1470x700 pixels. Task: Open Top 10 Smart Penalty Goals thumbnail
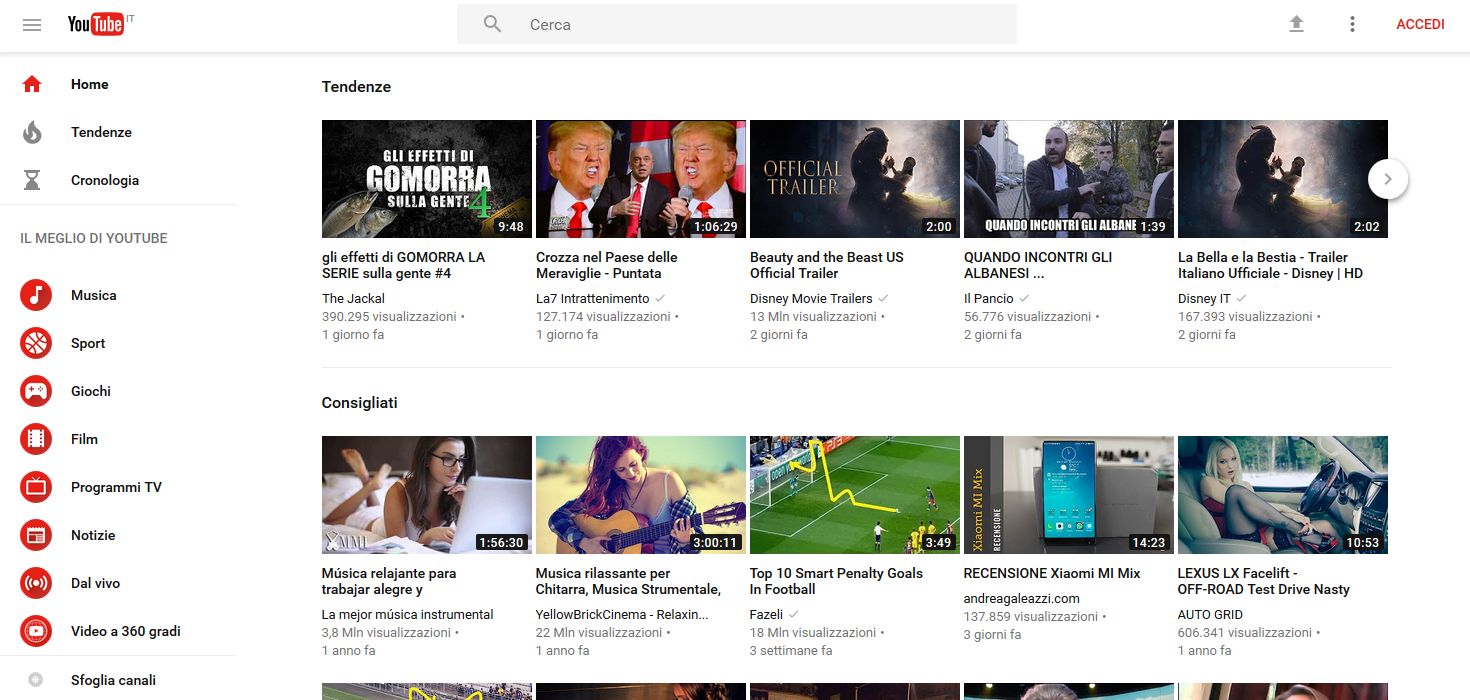[855, 495]
